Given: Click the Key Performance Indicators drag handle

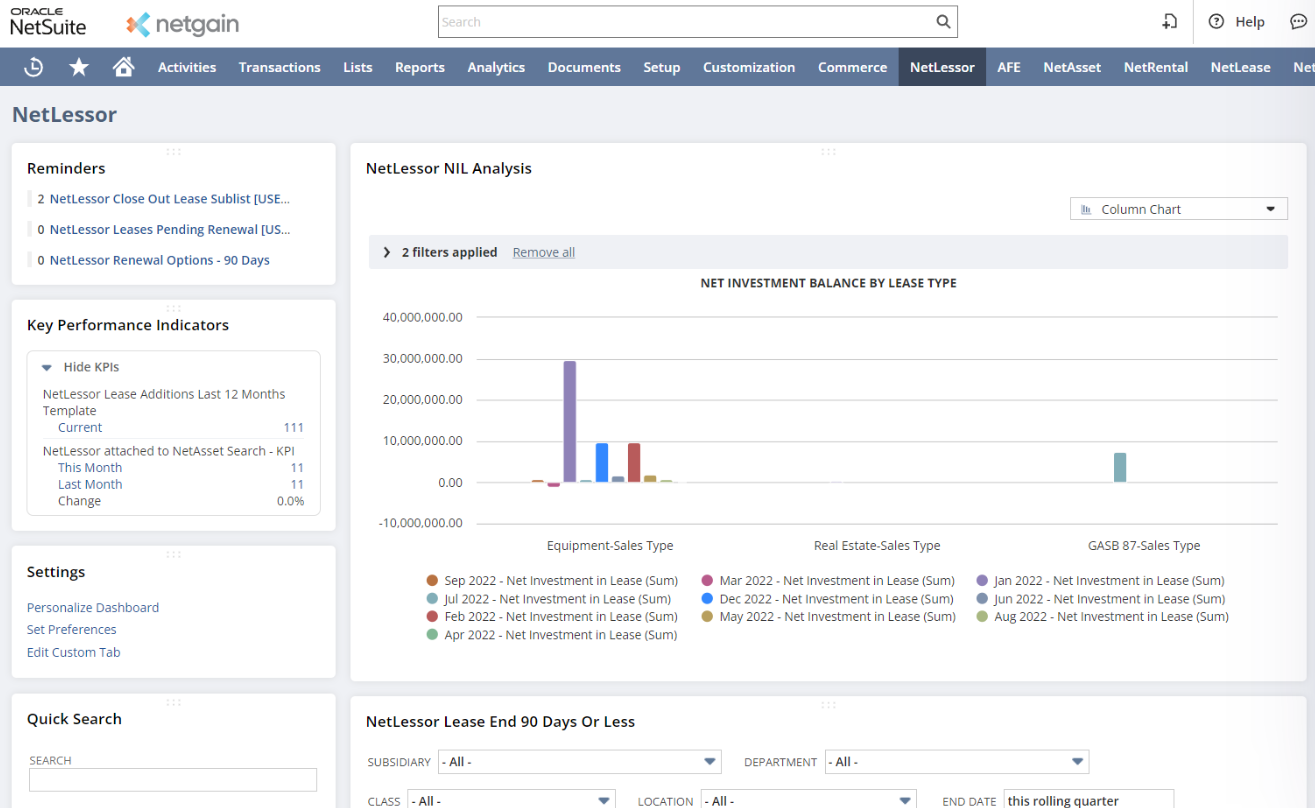Looking at the screenshot, I should (x=174, y=308).
